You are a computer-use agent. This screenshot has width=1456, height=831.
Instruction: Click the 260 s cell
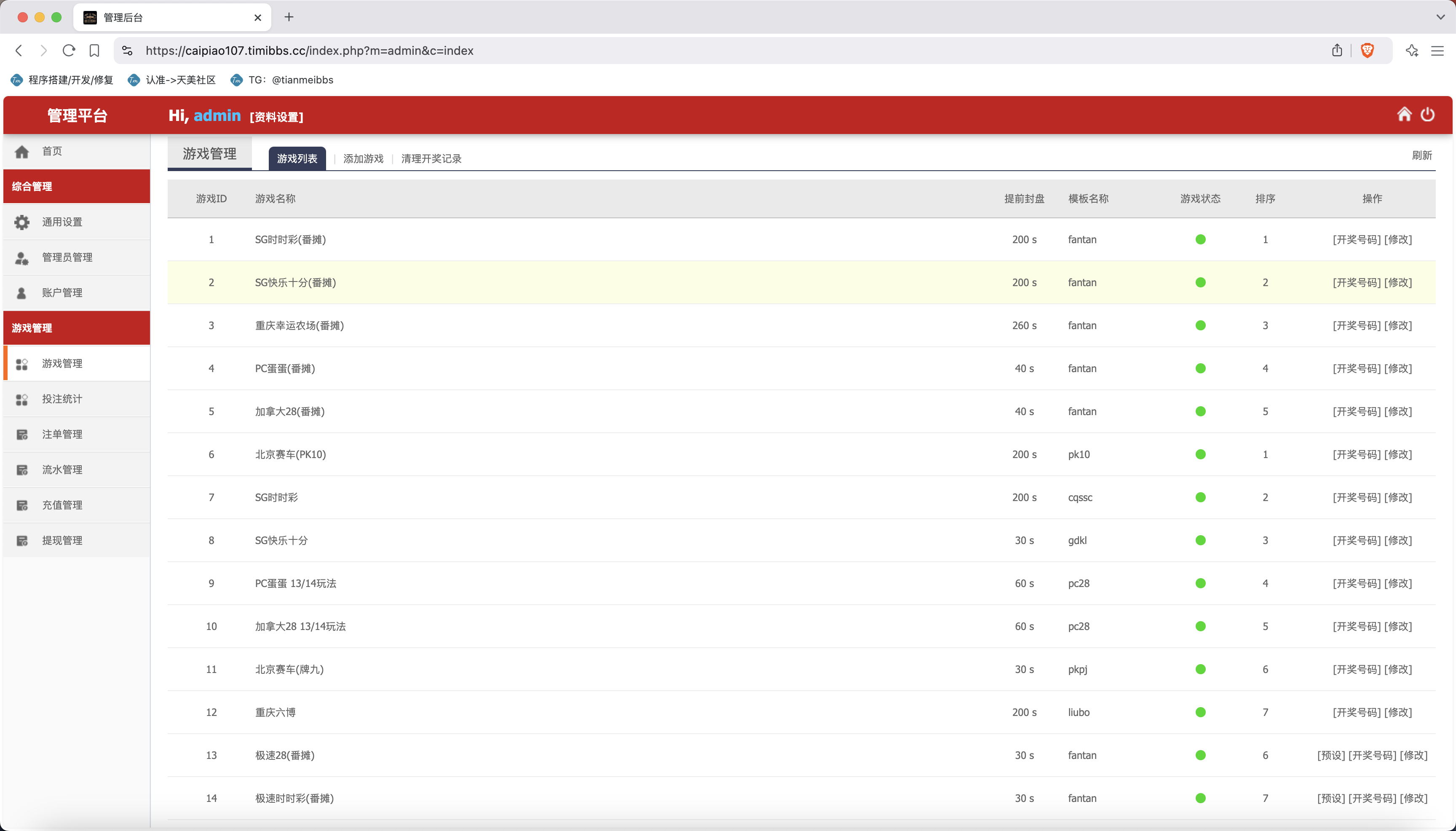coord(1024,325)
